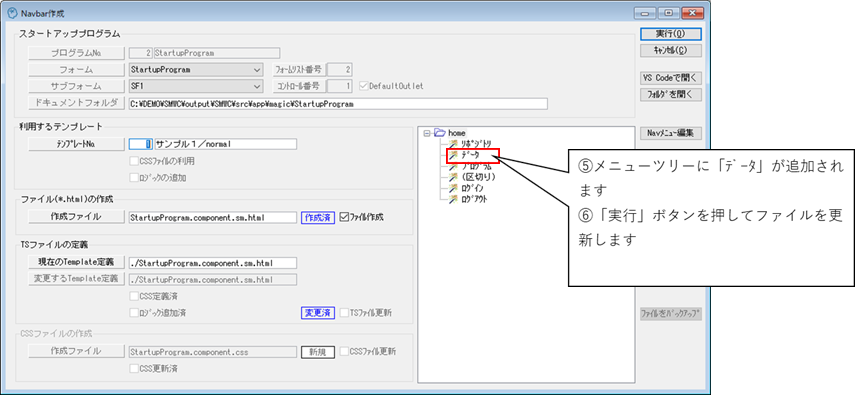
Task: Click the ファイルをバックアップ button
Action: (x=670, y=314)
